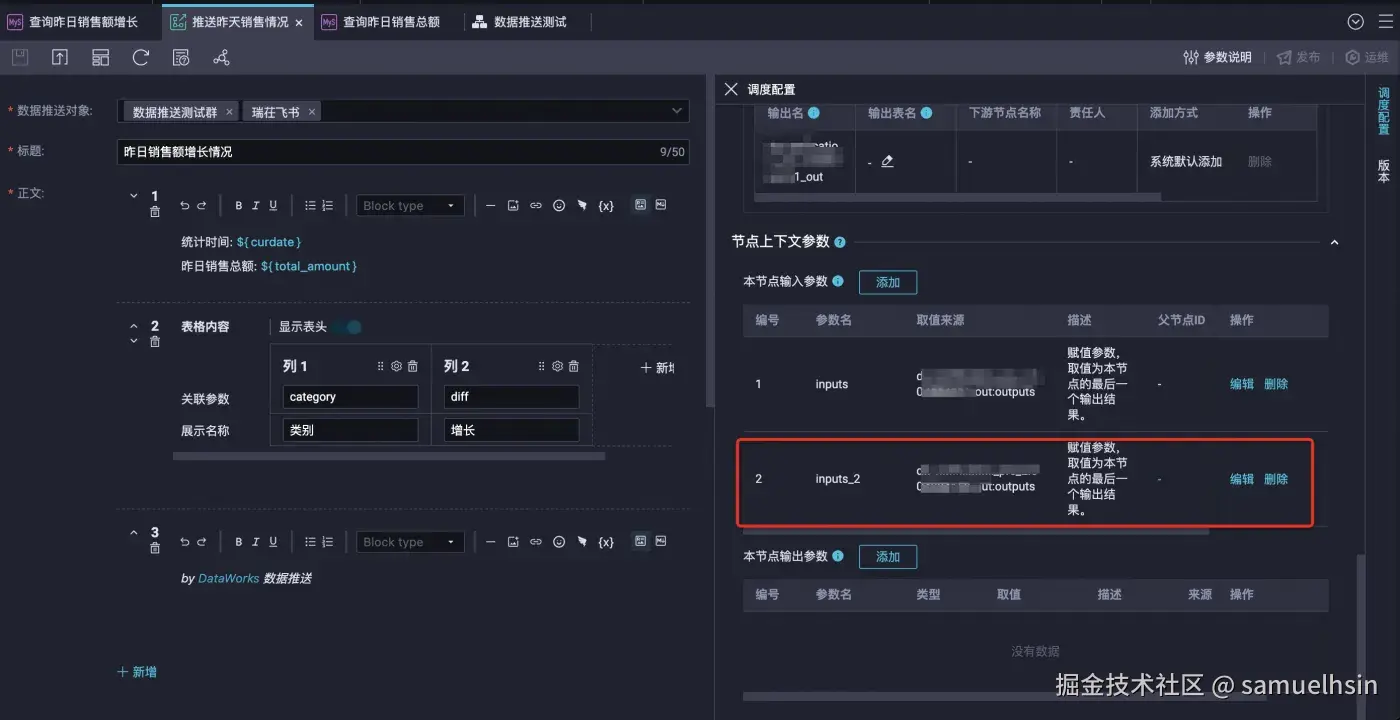Click drag handle icon of 列 2
The width and height of the screenshot is (1400, 720).
[x=541, y=367]
